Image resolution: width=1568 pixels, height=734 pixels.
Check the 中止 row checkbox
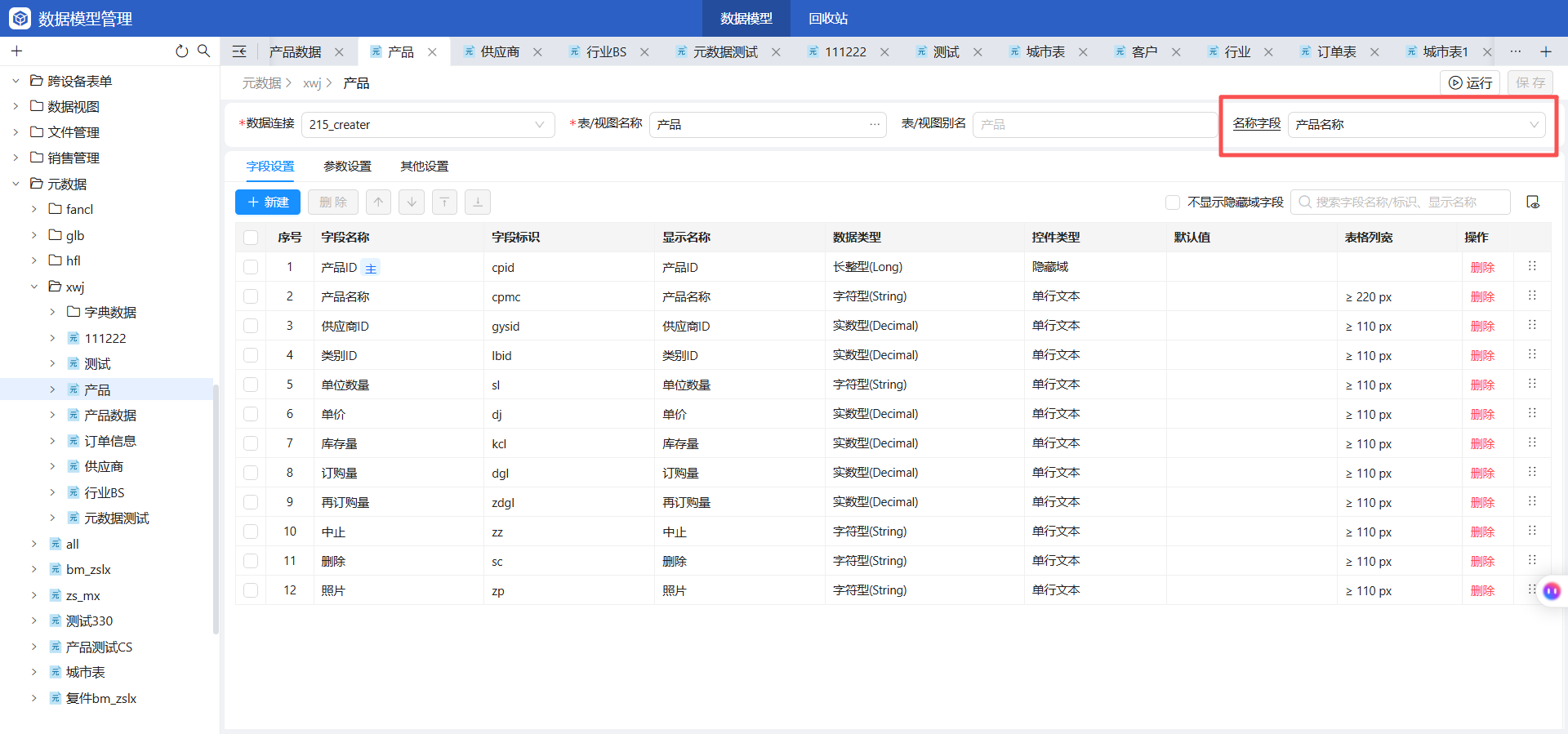pos(251,532)
